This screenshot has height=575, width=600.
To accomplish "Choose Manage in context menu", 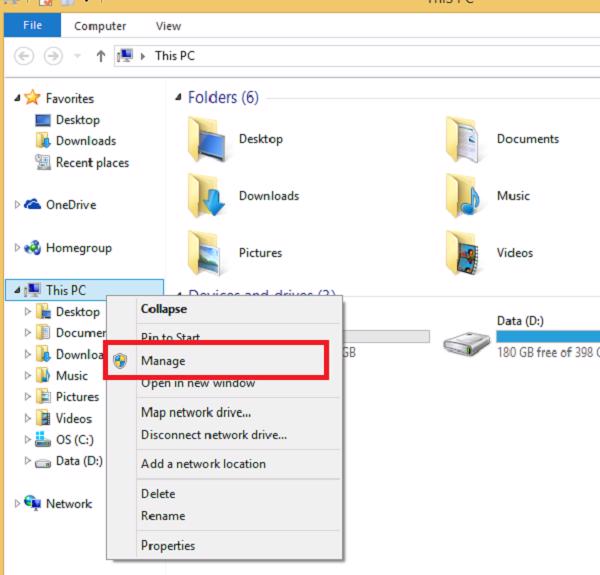I will pyautogui.click(x=163, y=361).
